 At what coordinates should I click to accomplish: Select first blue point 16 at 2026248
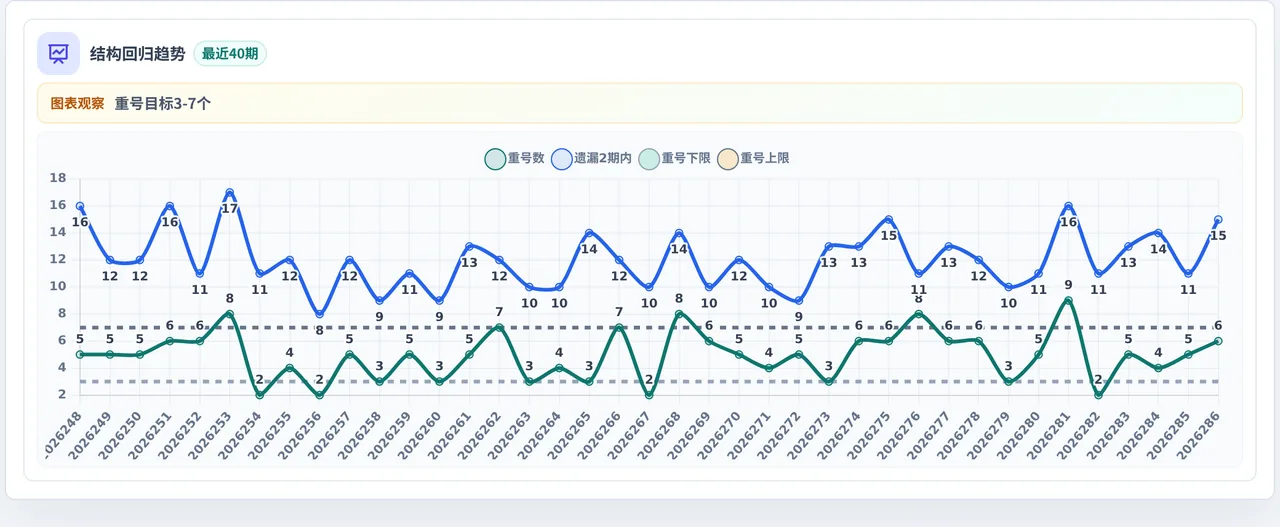click(80, 207)
